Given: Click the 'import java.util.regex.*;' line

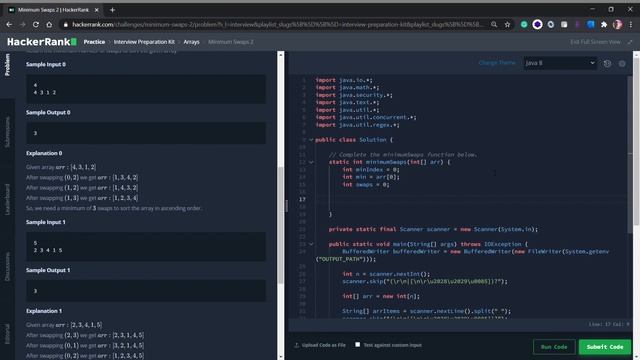Looking at the screenshot, I should click(x=358, y=125).
